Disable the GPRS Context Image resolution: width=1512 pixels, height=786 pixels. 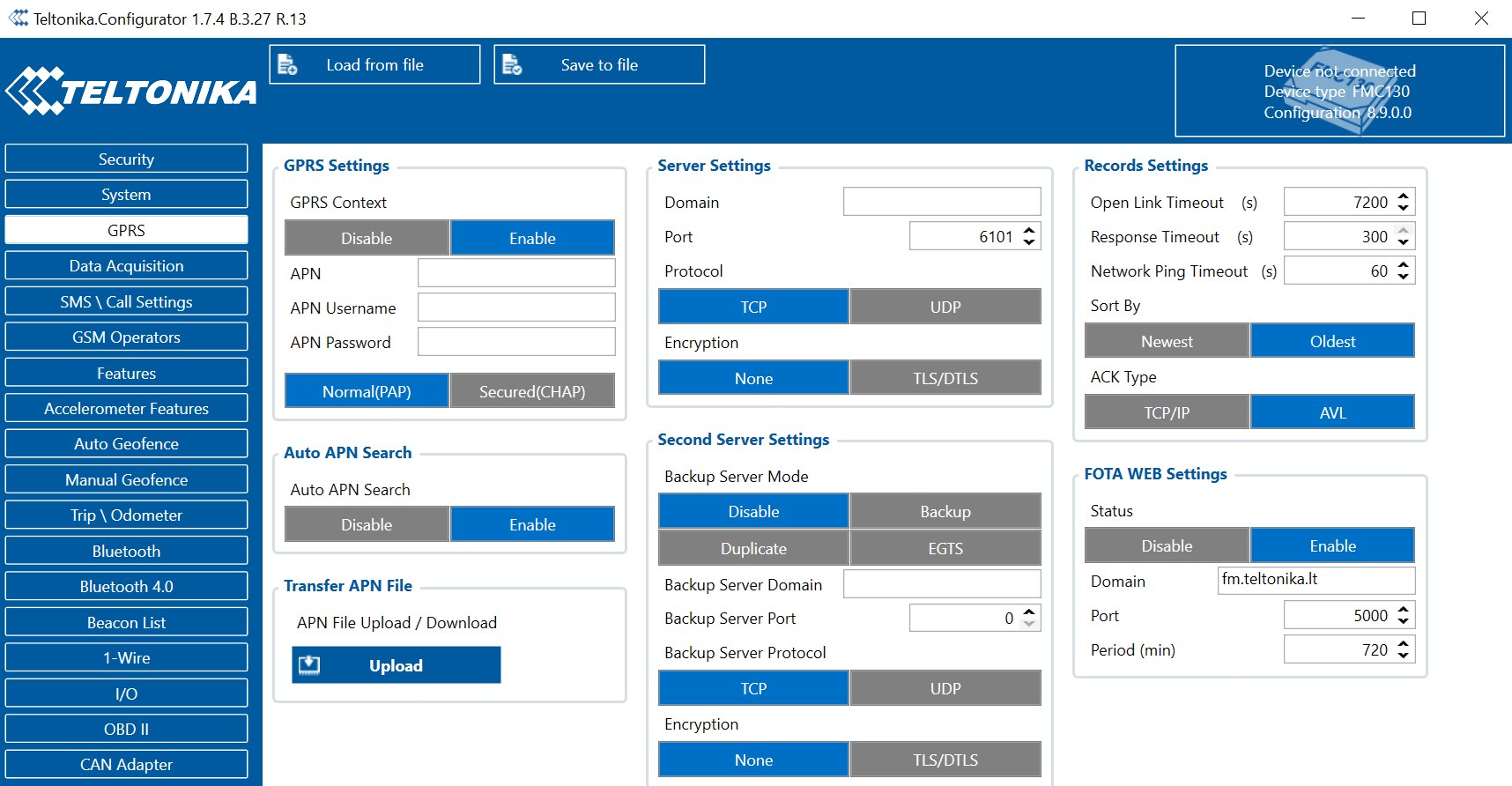367,238
